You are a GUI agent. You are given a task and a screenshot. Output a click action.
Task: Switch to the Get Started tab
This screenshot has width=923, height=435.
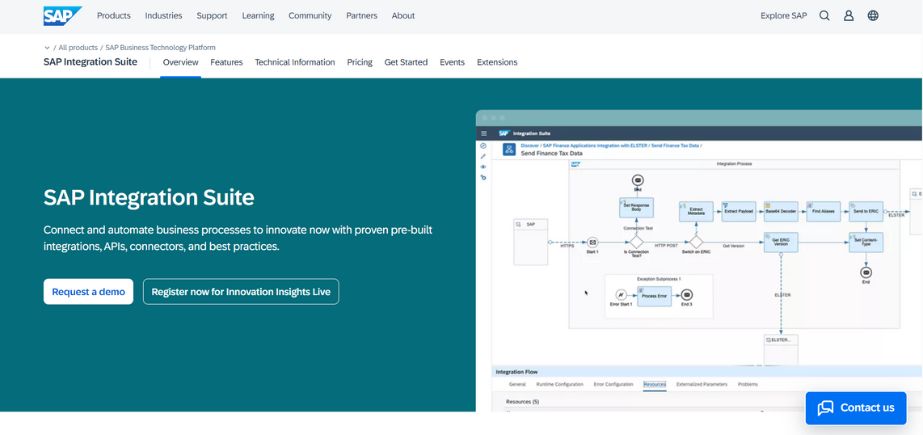tap(406, 62)
